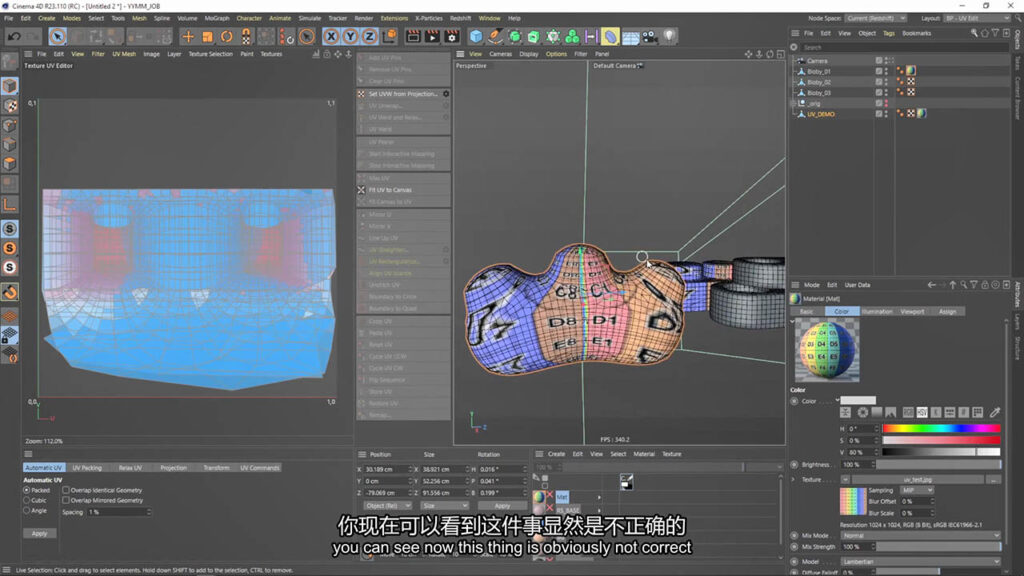Viewport: 1024px width, 576px height.
Task: Switch color chooser to HSV mode icon
Action: point(921,412)
